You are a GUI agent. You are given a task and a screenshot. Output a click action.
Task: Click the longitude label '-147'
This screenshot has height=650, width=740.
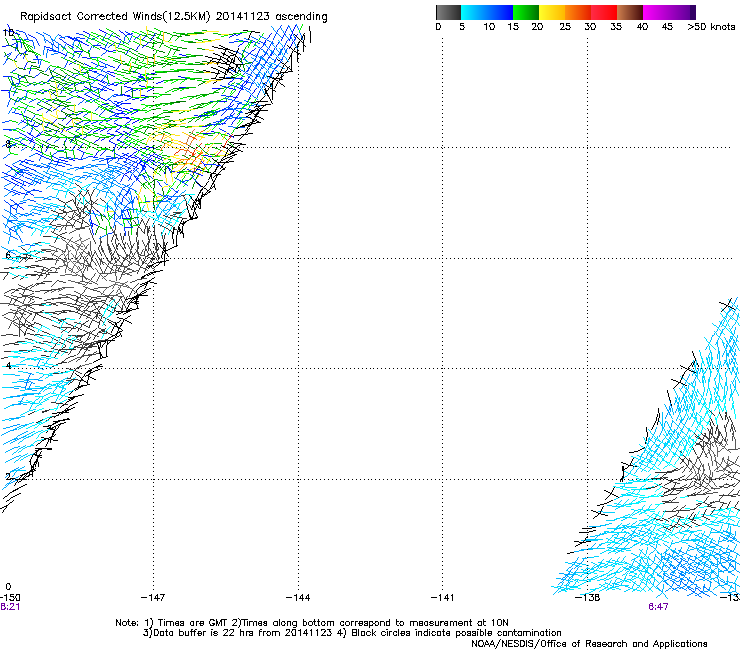(x=153, y=598)
